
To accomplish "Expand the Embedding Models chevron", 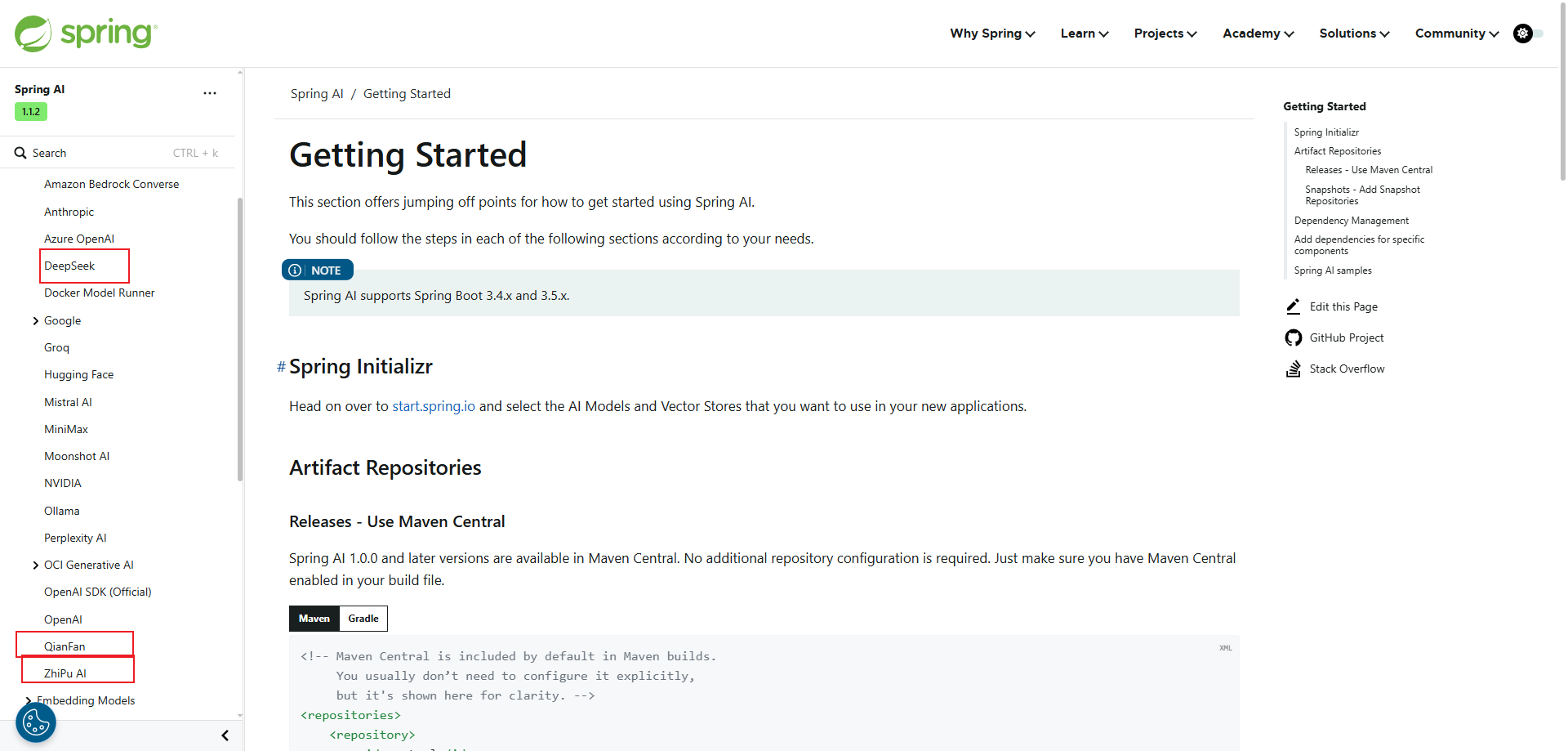I will 29,700.
